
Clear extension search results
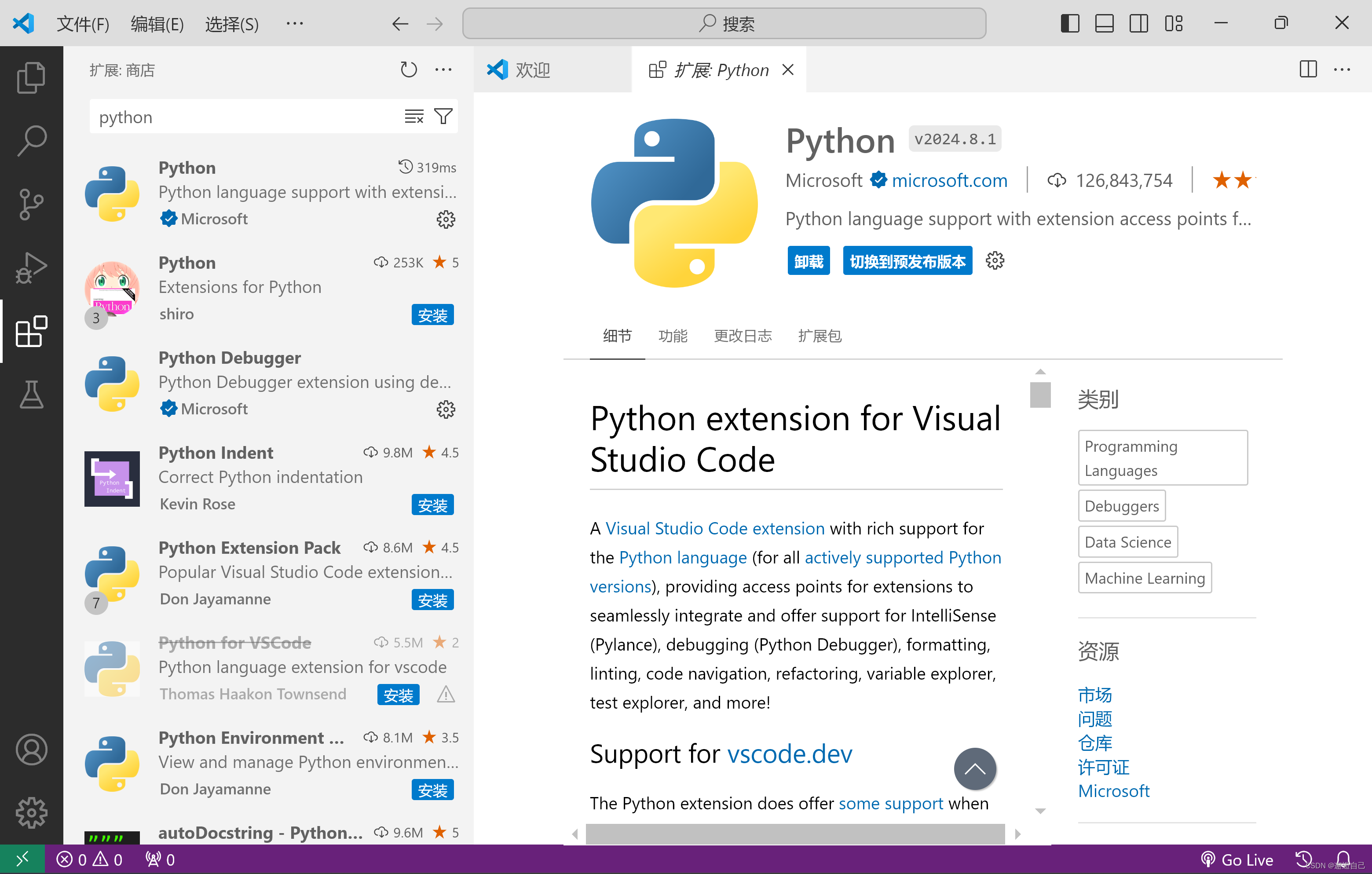click(x=413, y=117)
